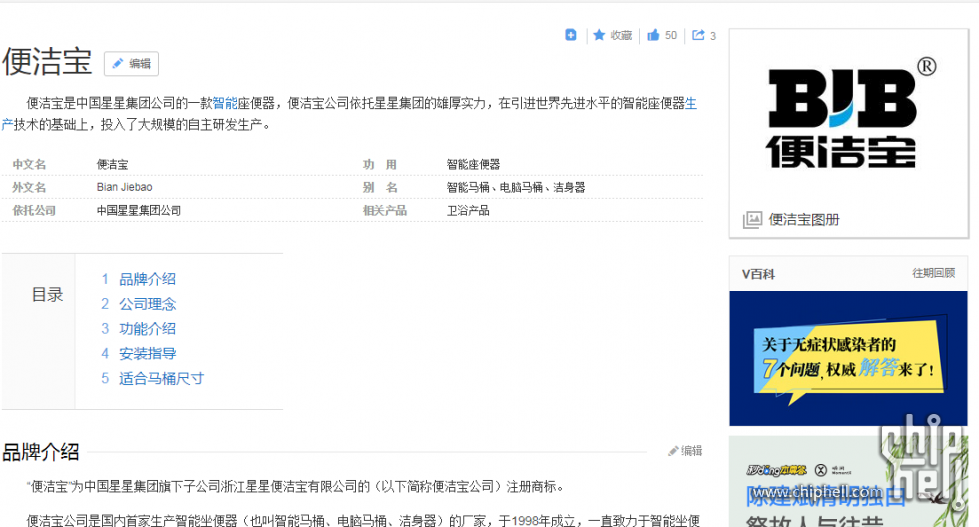Click the 便洁宝 page title

pos(47,61)
